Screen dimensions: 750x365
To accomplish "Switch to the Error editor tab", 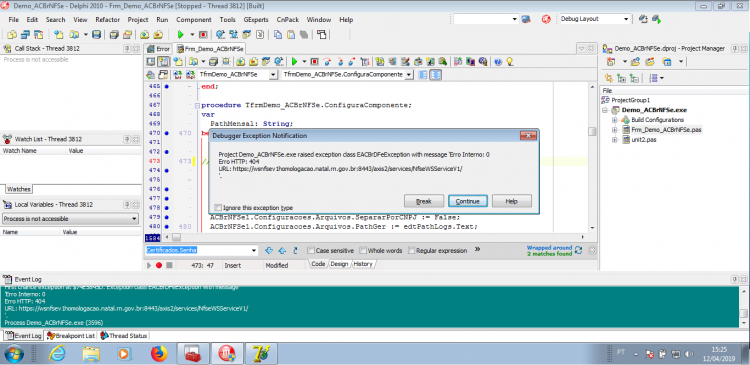I will 159,49.
